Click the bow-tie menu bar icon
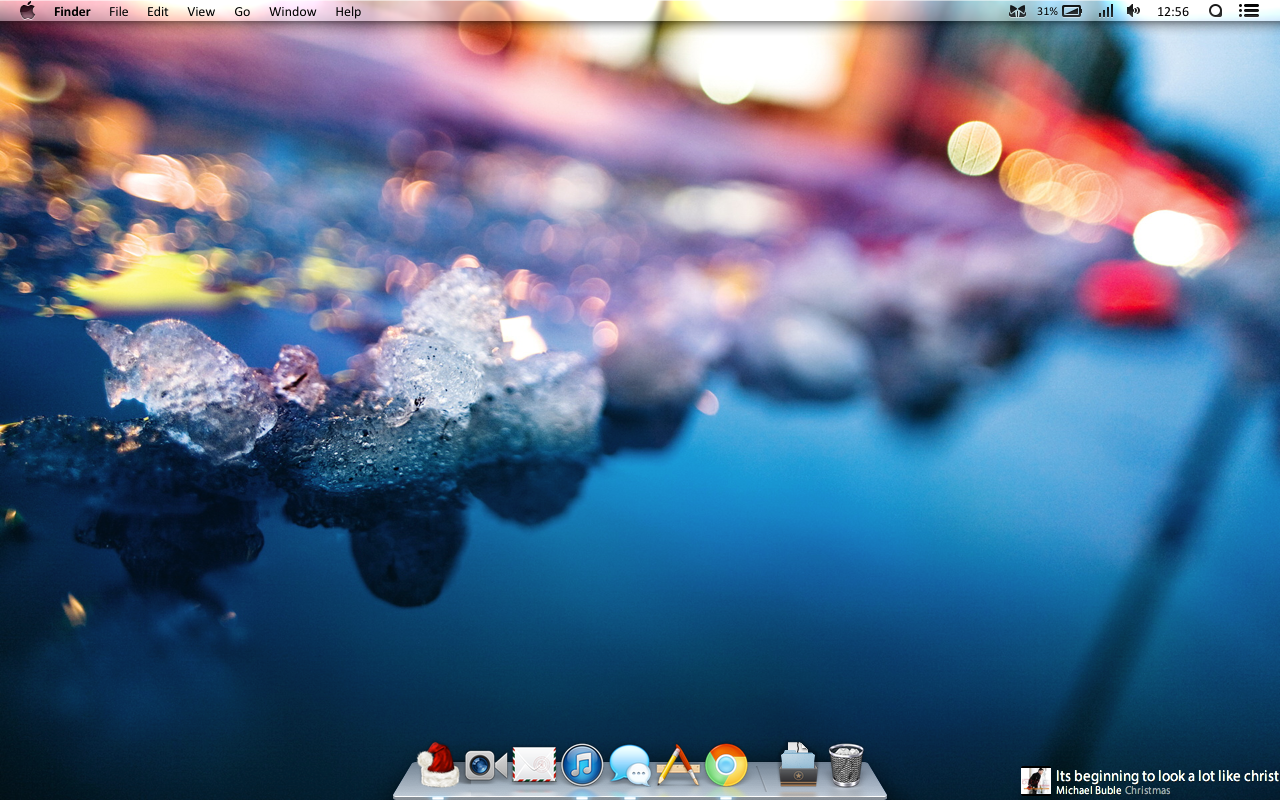 [x=1017, y=11]
